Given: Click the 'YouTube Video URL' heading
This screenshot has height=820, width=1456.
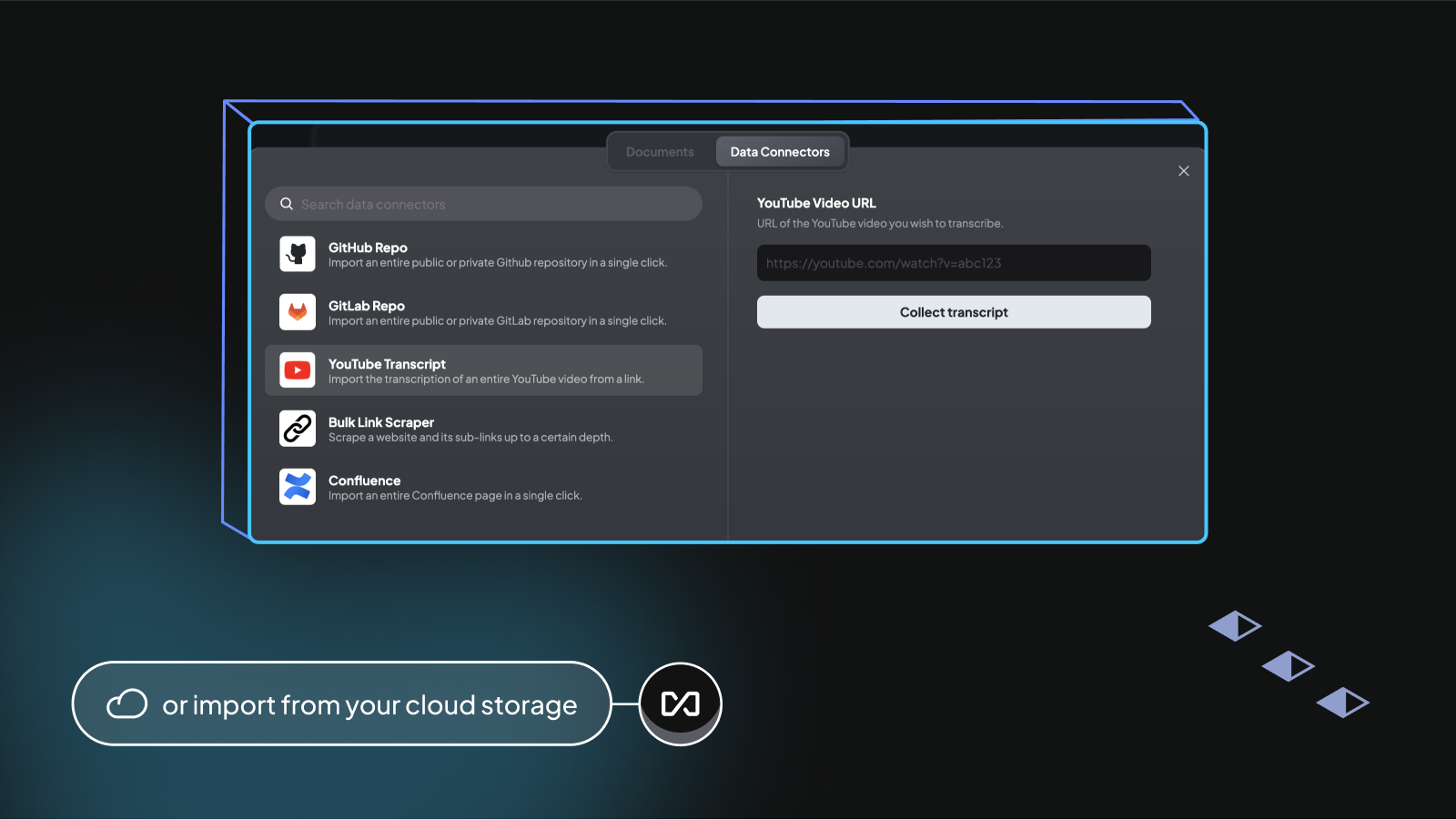Looking at the screenshot, I should pyautogui.click(x=816, y=203).
